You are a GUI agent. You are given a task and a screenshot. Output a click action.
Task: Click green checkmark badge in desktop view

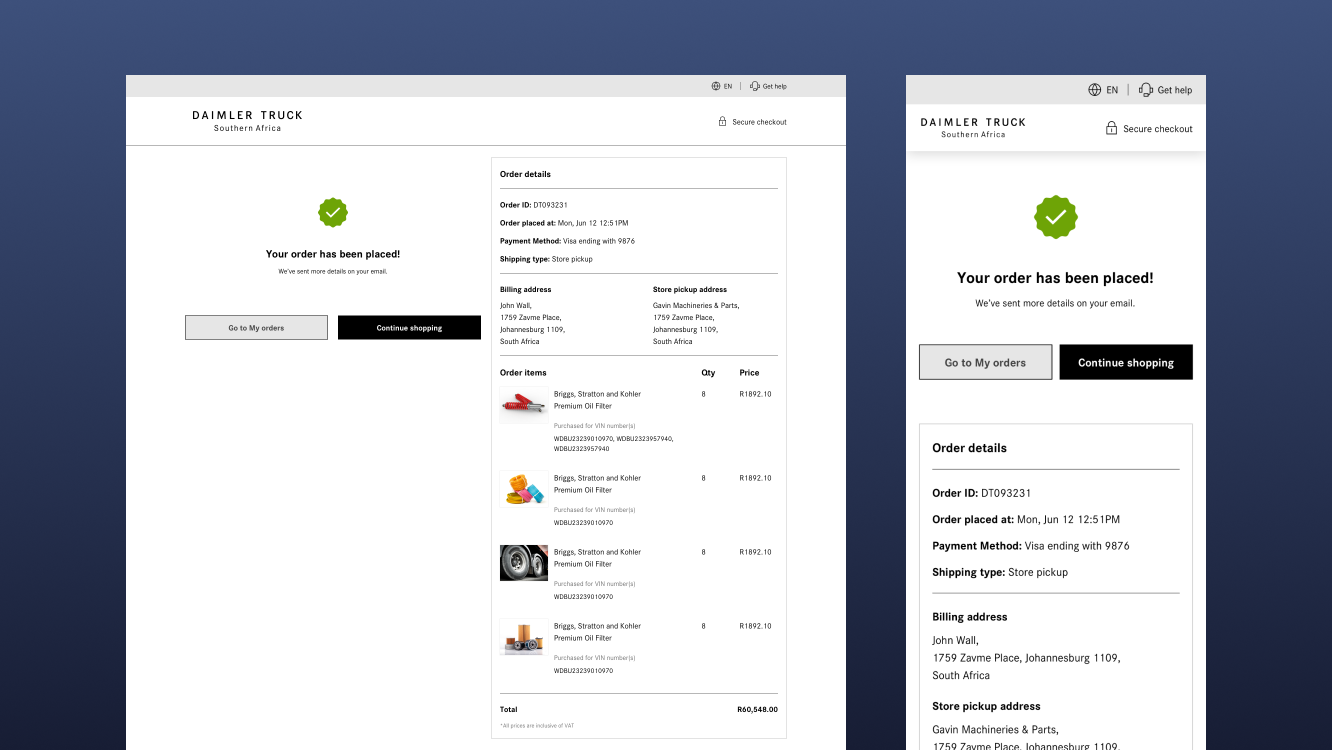333,212
